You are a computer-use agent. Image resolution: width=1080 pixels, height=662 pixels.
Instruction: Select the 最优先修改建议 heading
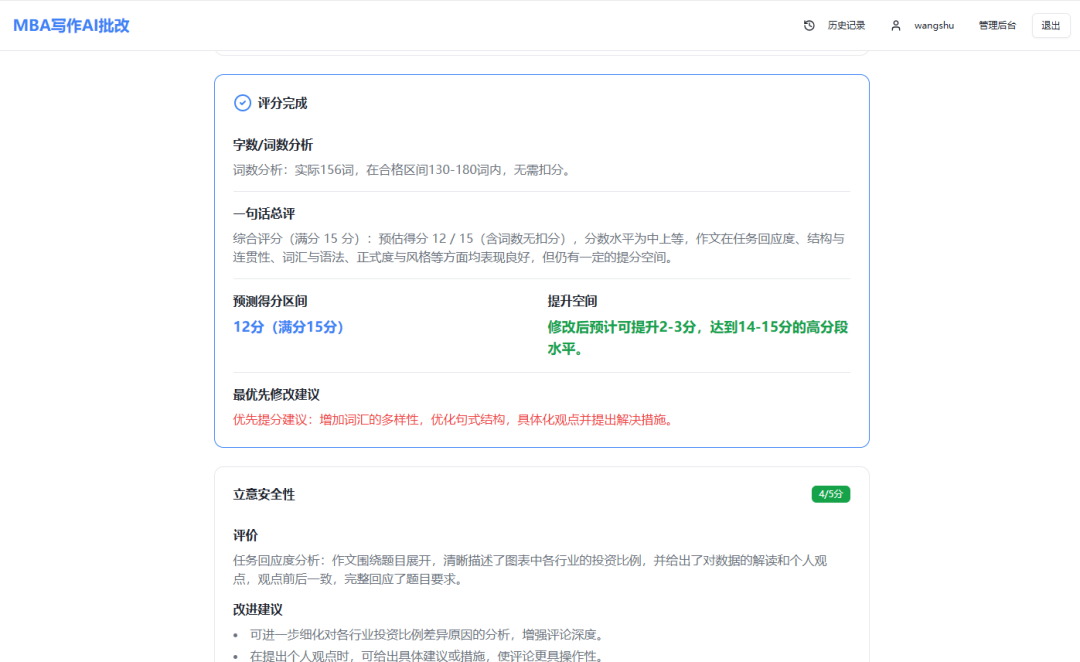276,395
